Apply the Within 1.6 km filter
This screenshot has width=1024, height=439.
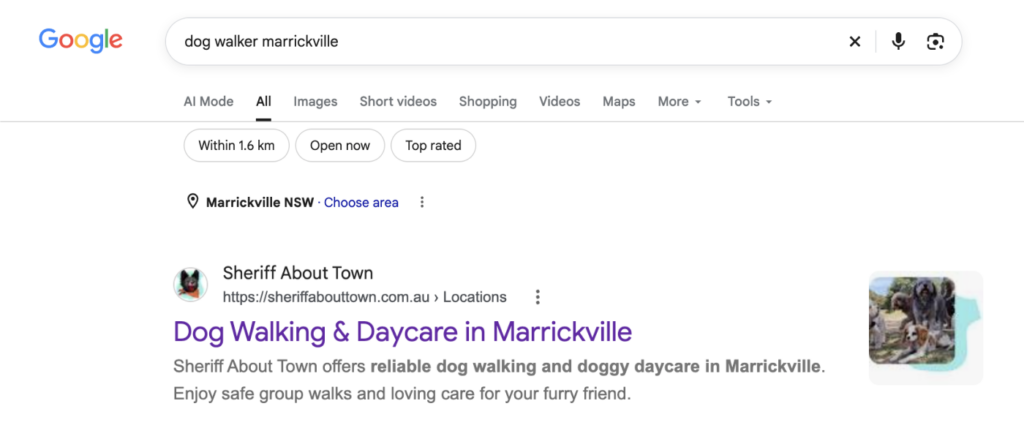click(x=236, y=145)
